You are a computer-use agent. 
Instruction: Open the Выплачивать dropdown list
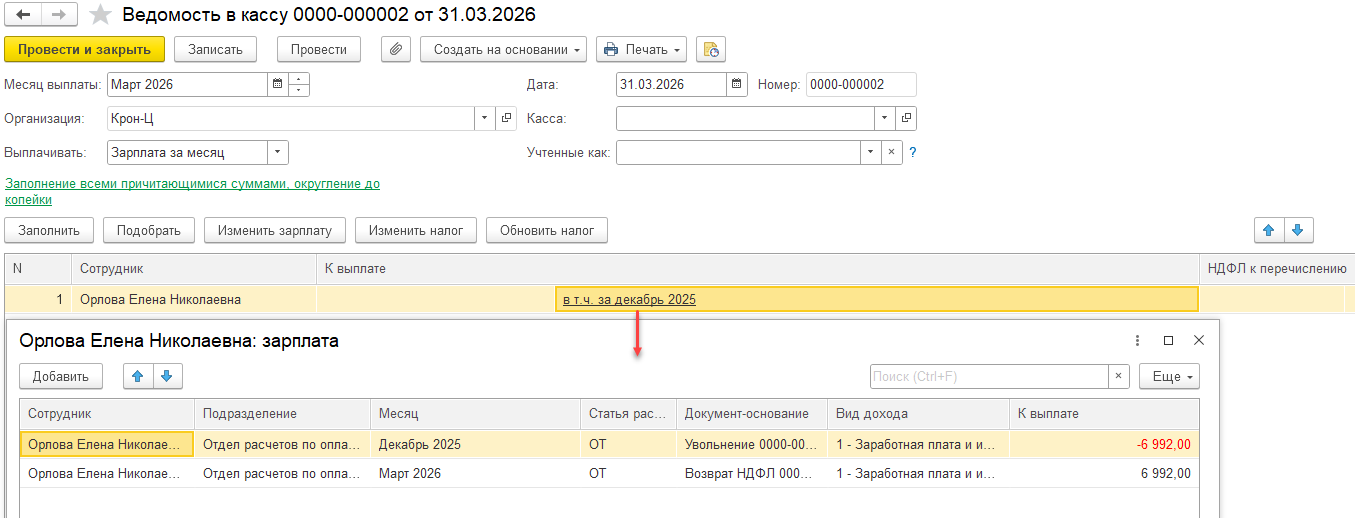tap(278, 153)
